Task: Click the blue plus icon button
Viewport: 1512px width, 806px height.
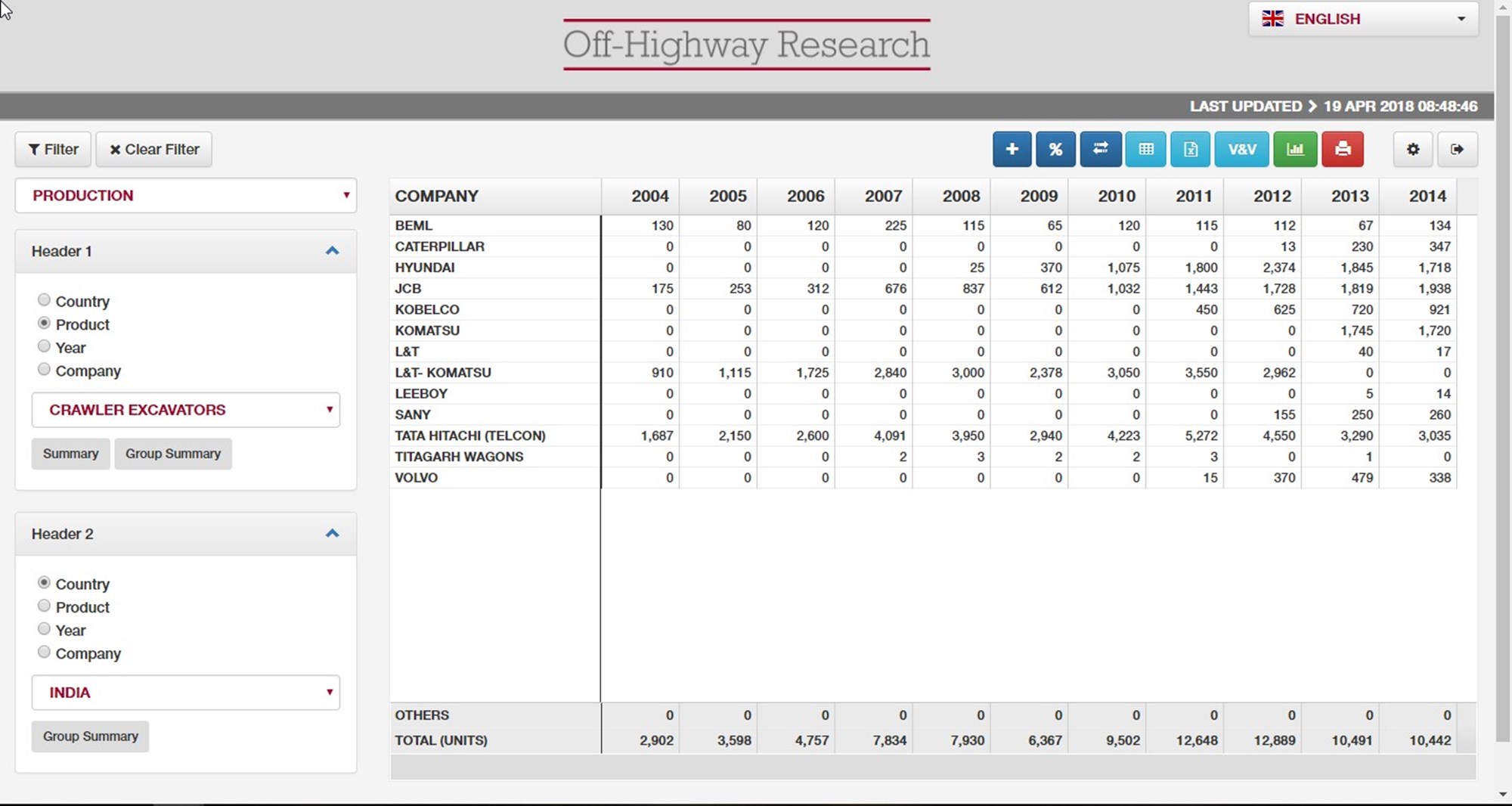Action: pyautogui.click(x=1012, y=149)
